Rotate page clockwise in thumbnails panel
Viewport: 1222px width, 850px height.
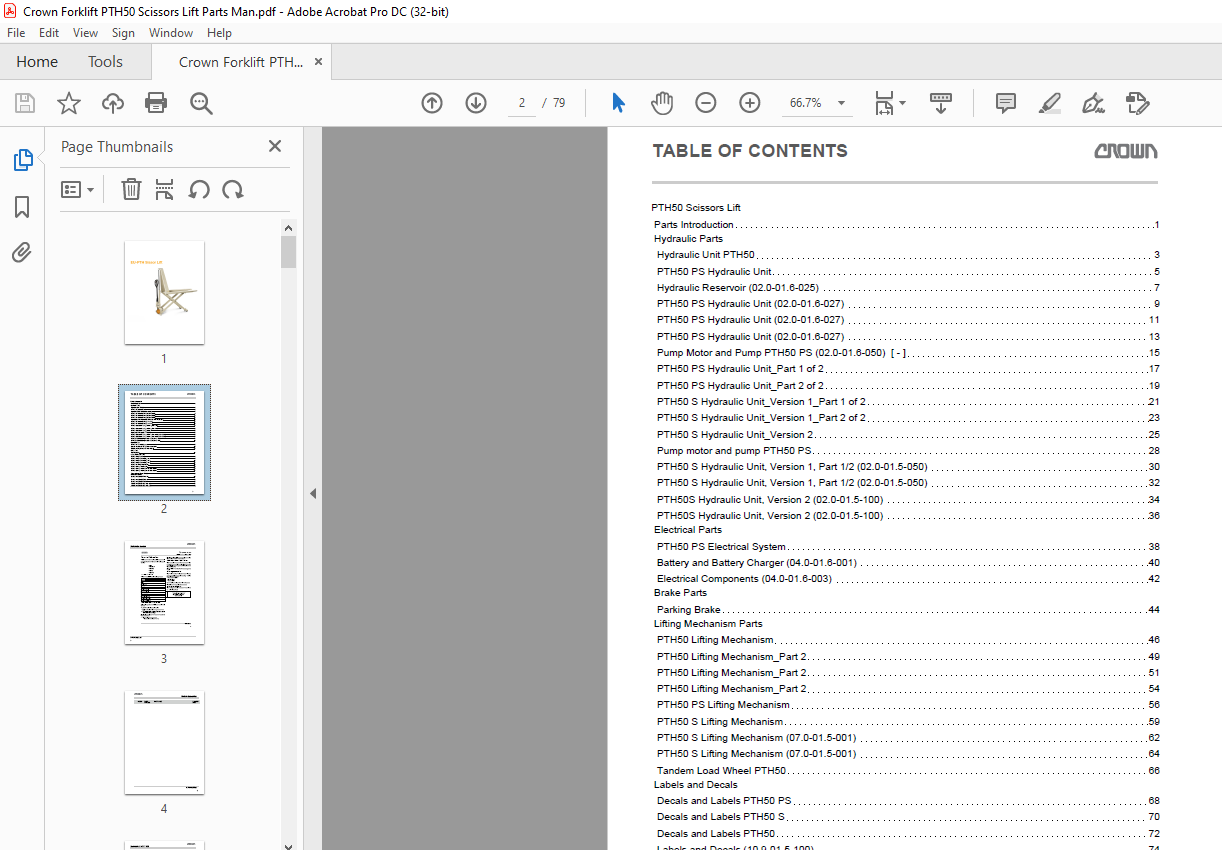coord(233,189)
